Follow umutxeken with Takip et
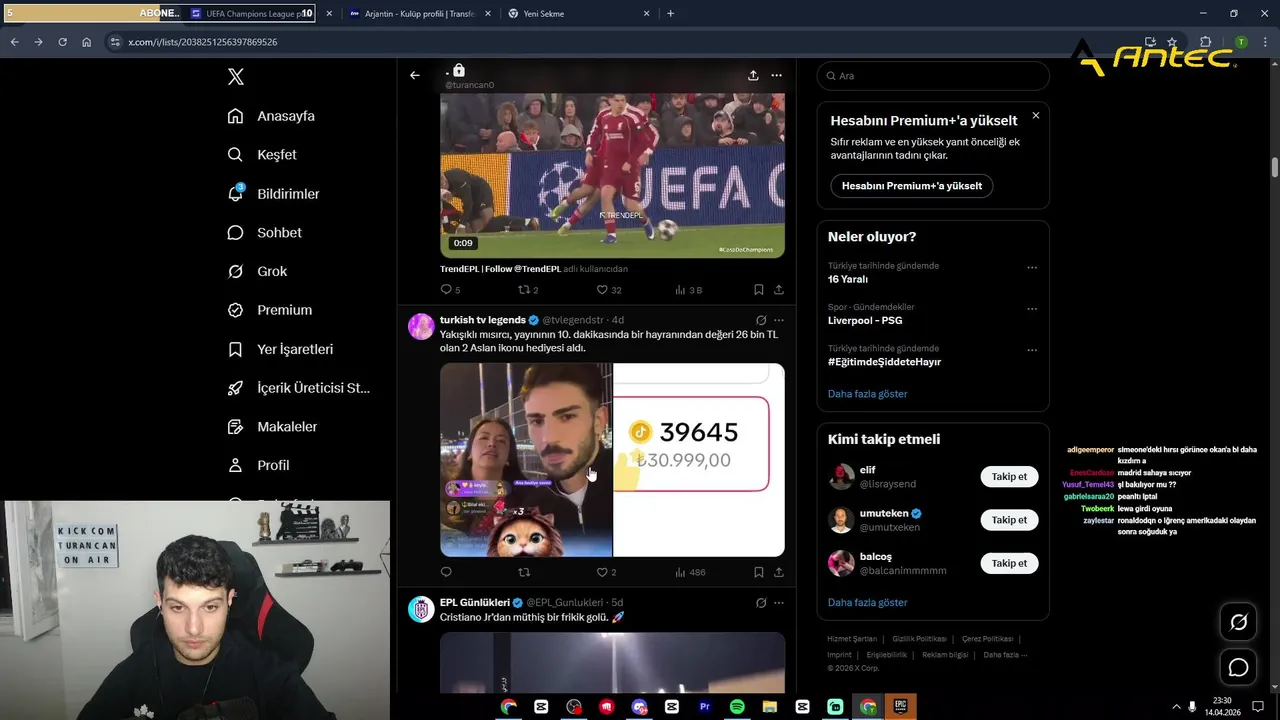This screenshot has width=1280, height=720. (x=1009, y=520)
